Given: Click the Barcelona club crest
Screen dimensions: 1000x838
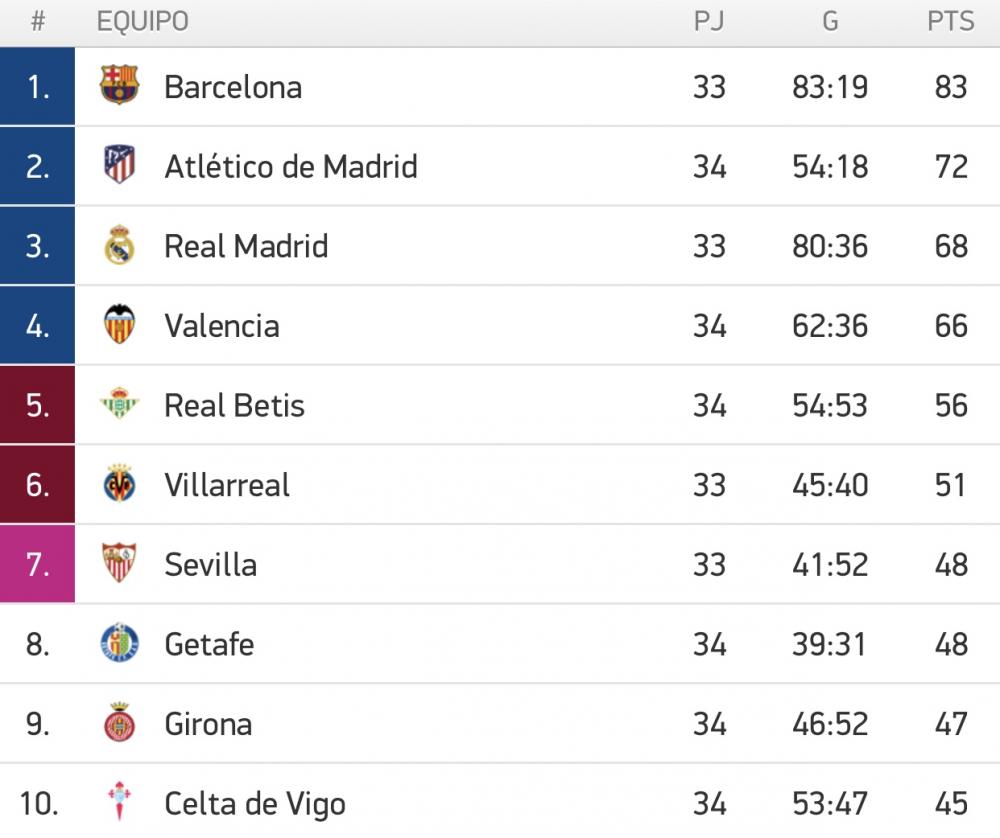Looking at the screenshot, I should pyautogui.click(x=119, y=85).
